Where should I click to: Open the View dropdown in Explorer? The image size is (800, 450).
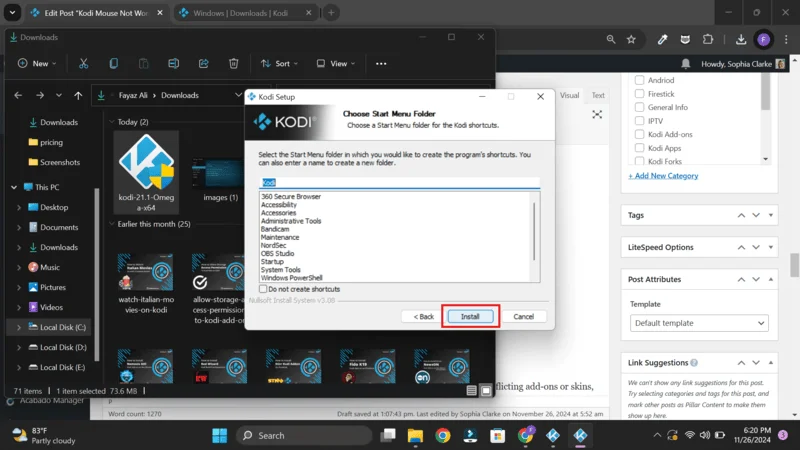335,64
